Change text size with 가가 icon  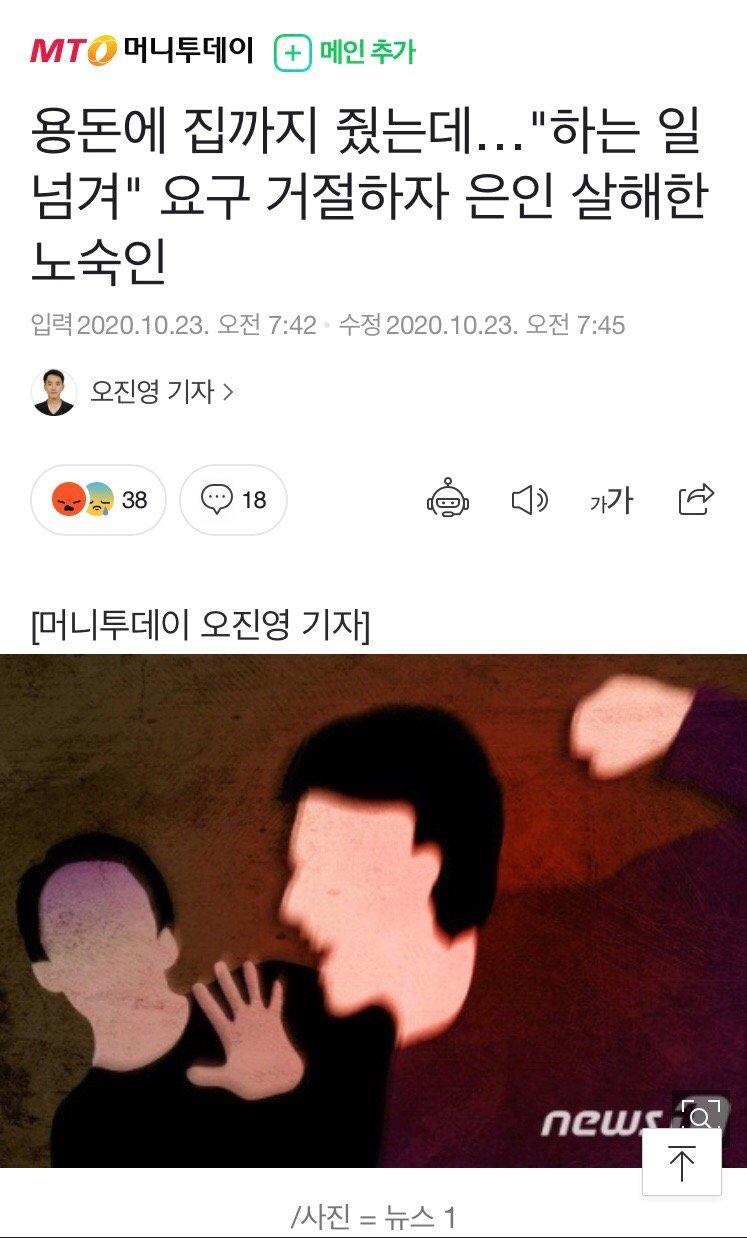(611, 500)
